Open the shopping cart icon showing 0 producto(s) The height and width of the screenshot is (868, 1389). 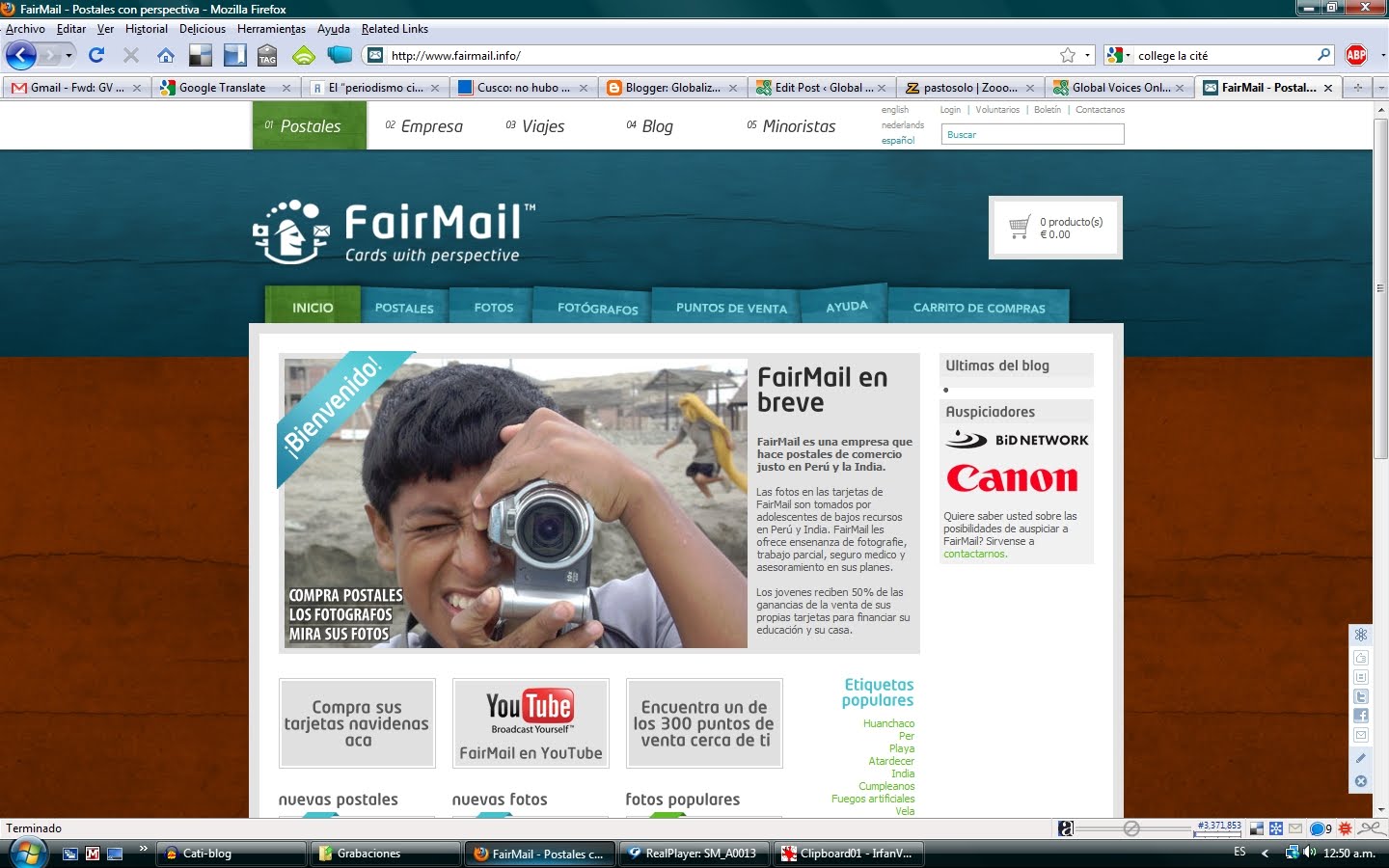tap(1020, 228)
